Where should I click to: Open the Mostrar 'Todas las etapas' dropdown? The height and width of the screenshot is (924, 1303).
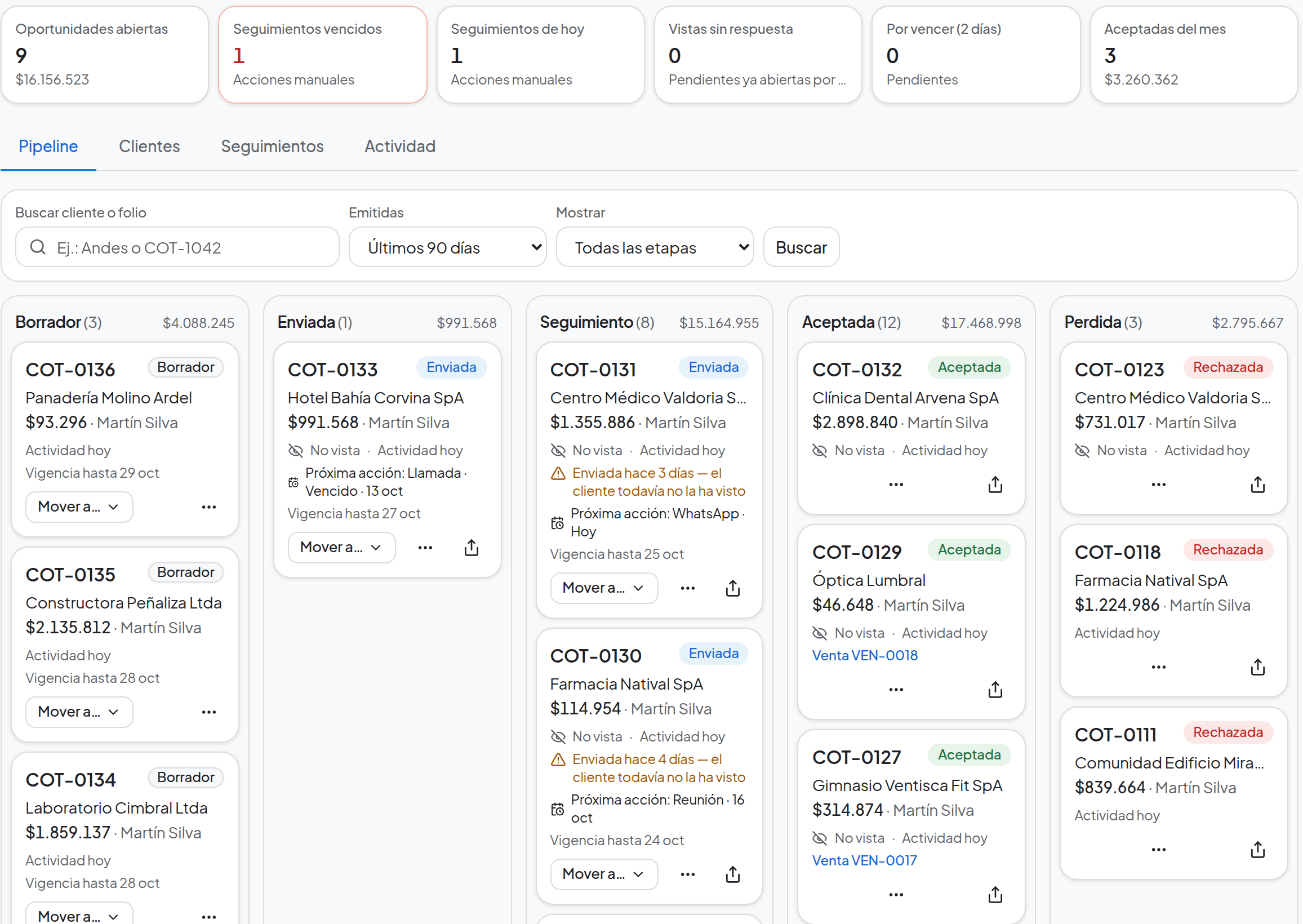tap(655, 247)
